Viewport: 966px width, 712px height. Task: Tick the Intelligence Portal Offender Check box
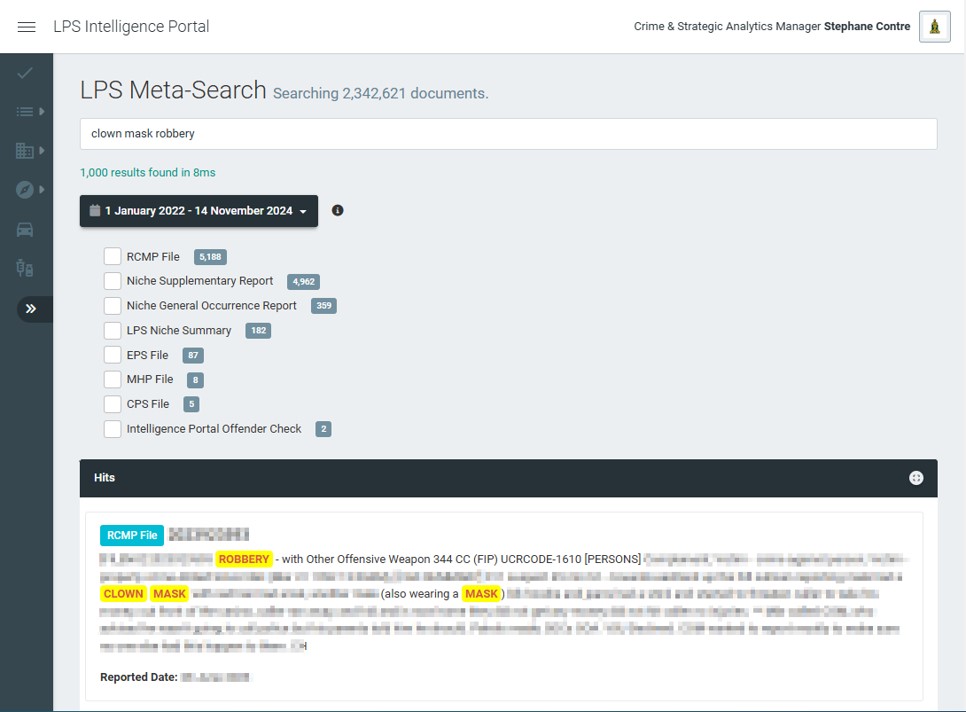112,429
